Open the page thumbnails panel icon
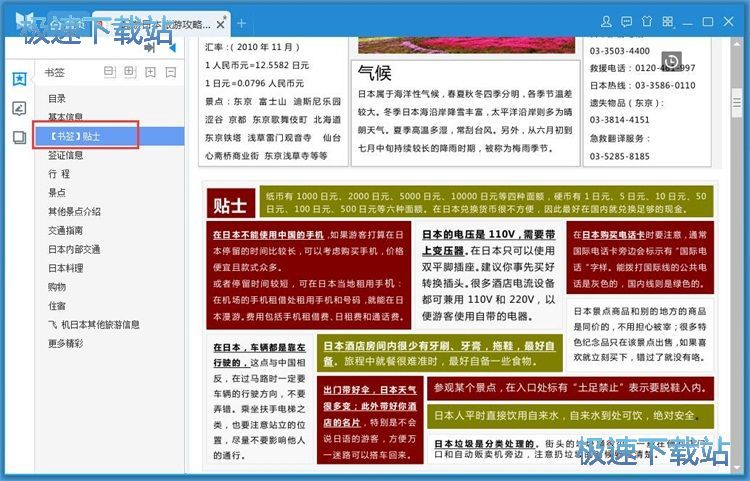750x481 pixels. (x=19, y=138)
